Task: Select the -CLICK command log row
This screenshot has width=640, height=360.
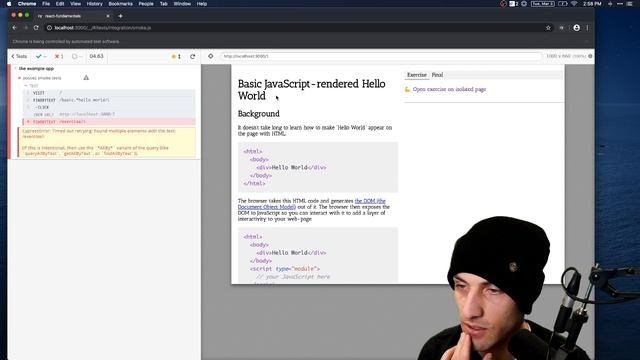Action: point(109,107)
